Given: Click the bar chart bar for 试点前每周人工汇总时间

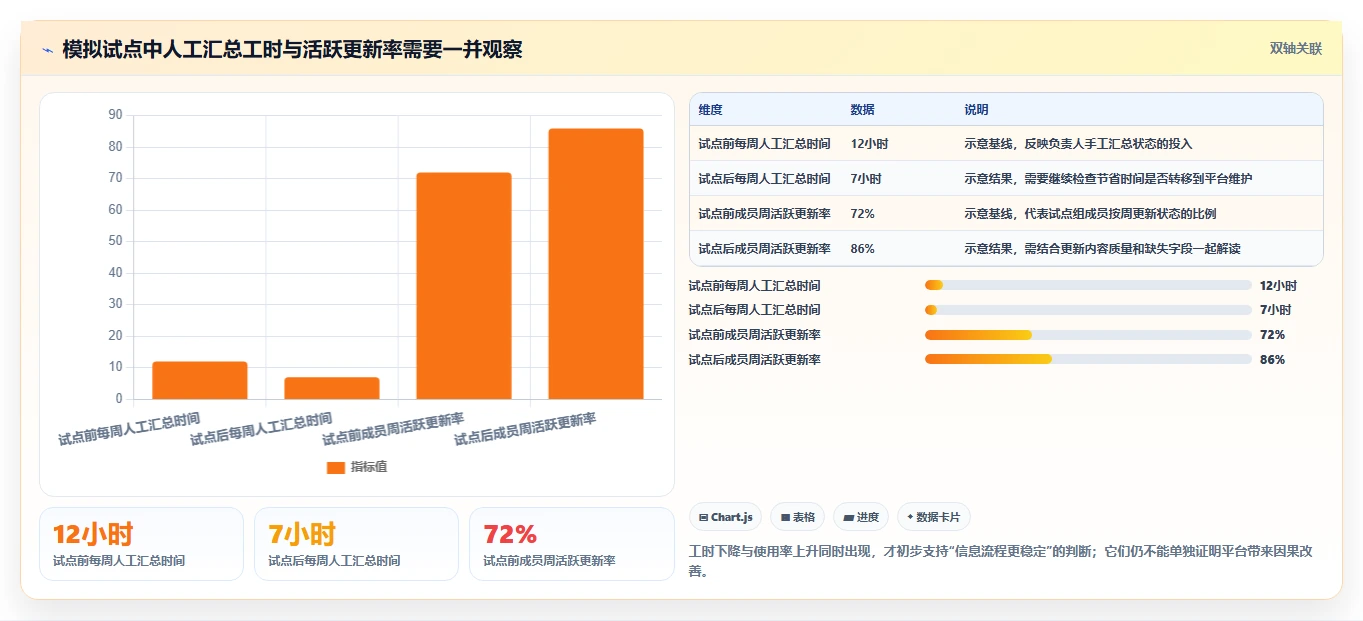Looking at the screenshot, I should point(200,380).
